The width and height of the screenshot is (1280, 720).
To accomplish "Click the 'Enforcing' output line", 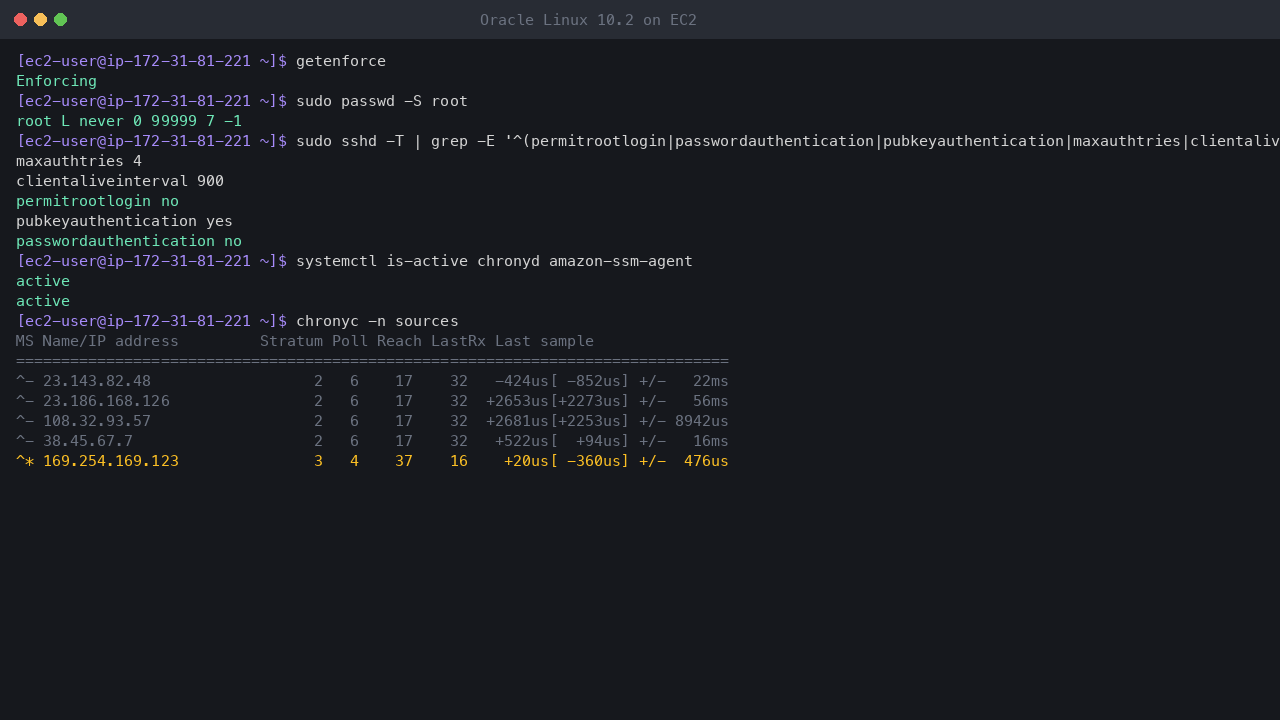I will [57, 81].
